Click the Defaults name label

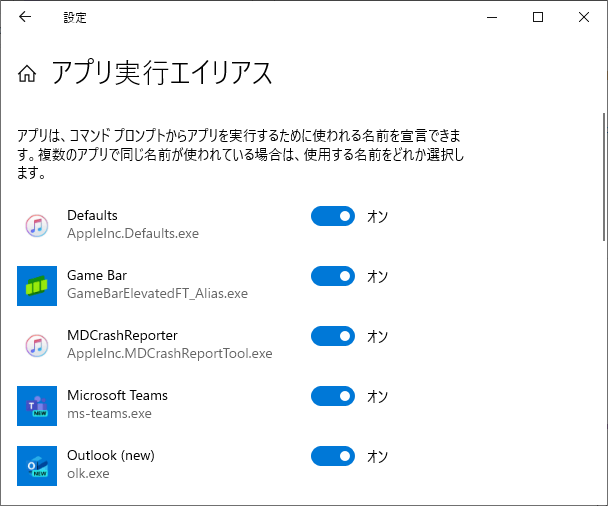pos(92,215)
